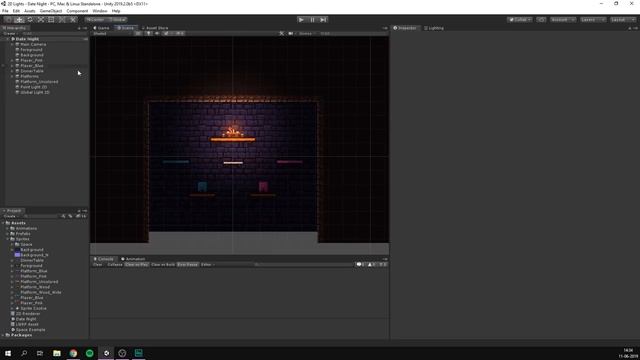
Task: Open the Window menu
Action: [x=100, y=11]
